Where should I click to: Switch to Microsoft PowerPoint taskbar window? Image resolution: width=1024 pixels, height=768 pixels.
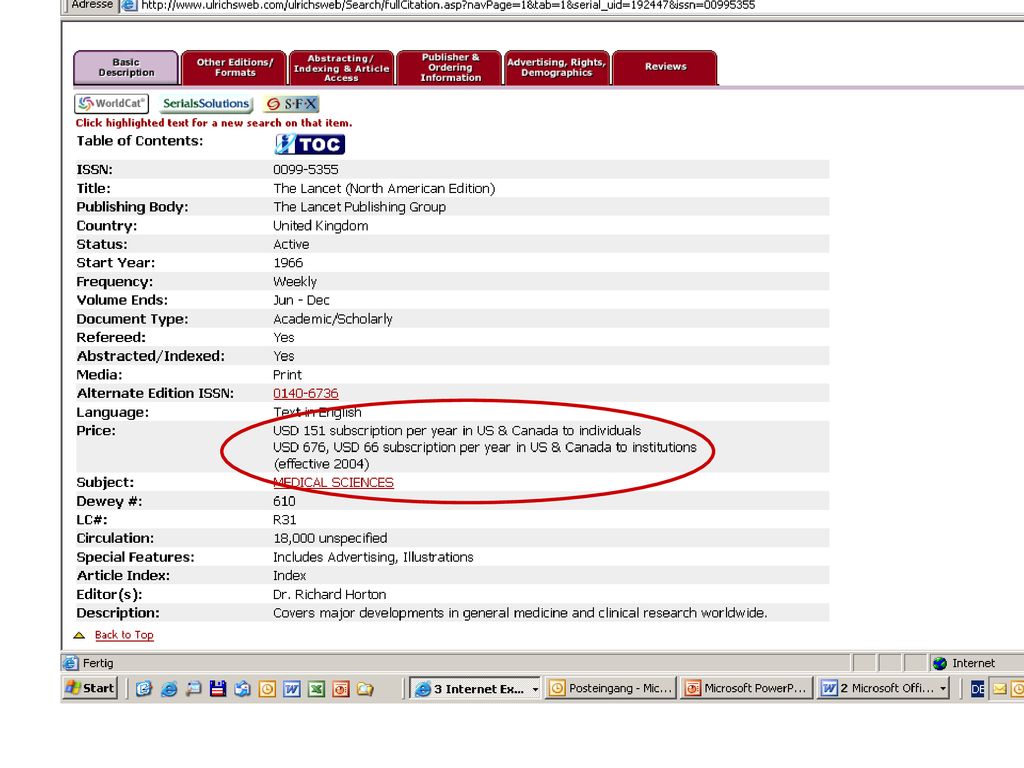747,688
